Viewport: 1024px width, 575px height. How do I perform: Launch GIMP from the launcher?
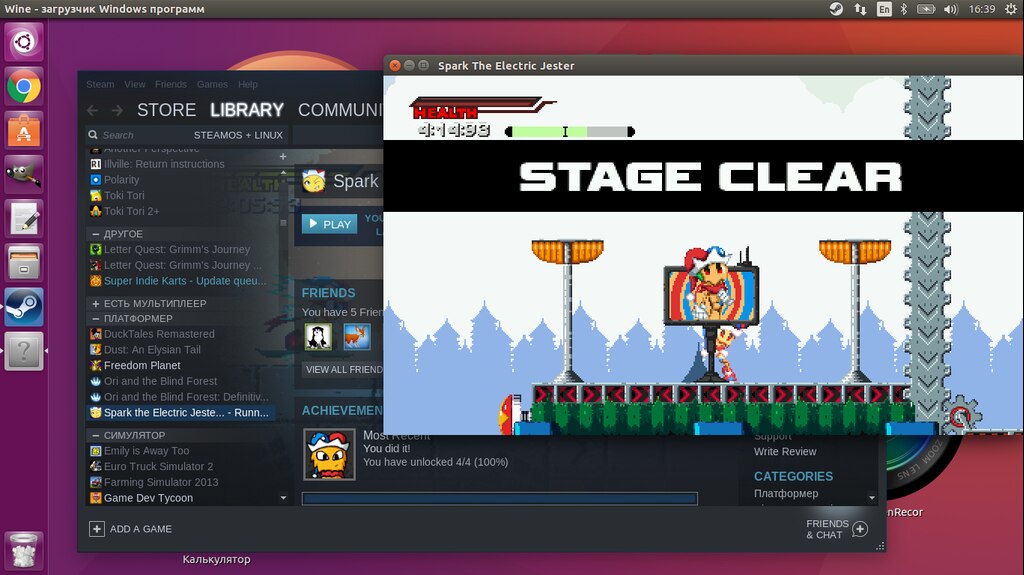[24, 174]
